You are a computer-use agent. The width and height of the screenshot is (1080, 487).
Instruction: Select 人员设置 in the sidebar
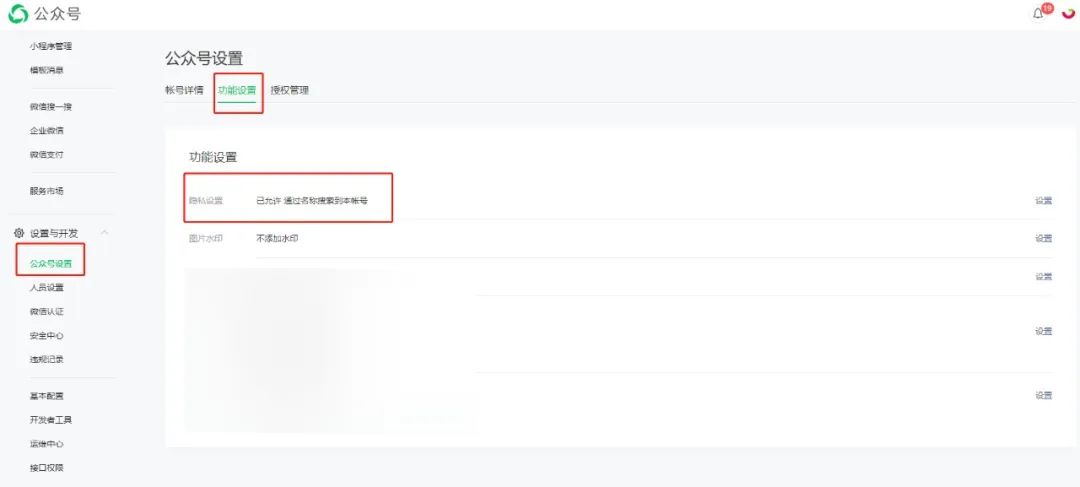(47, 288)
